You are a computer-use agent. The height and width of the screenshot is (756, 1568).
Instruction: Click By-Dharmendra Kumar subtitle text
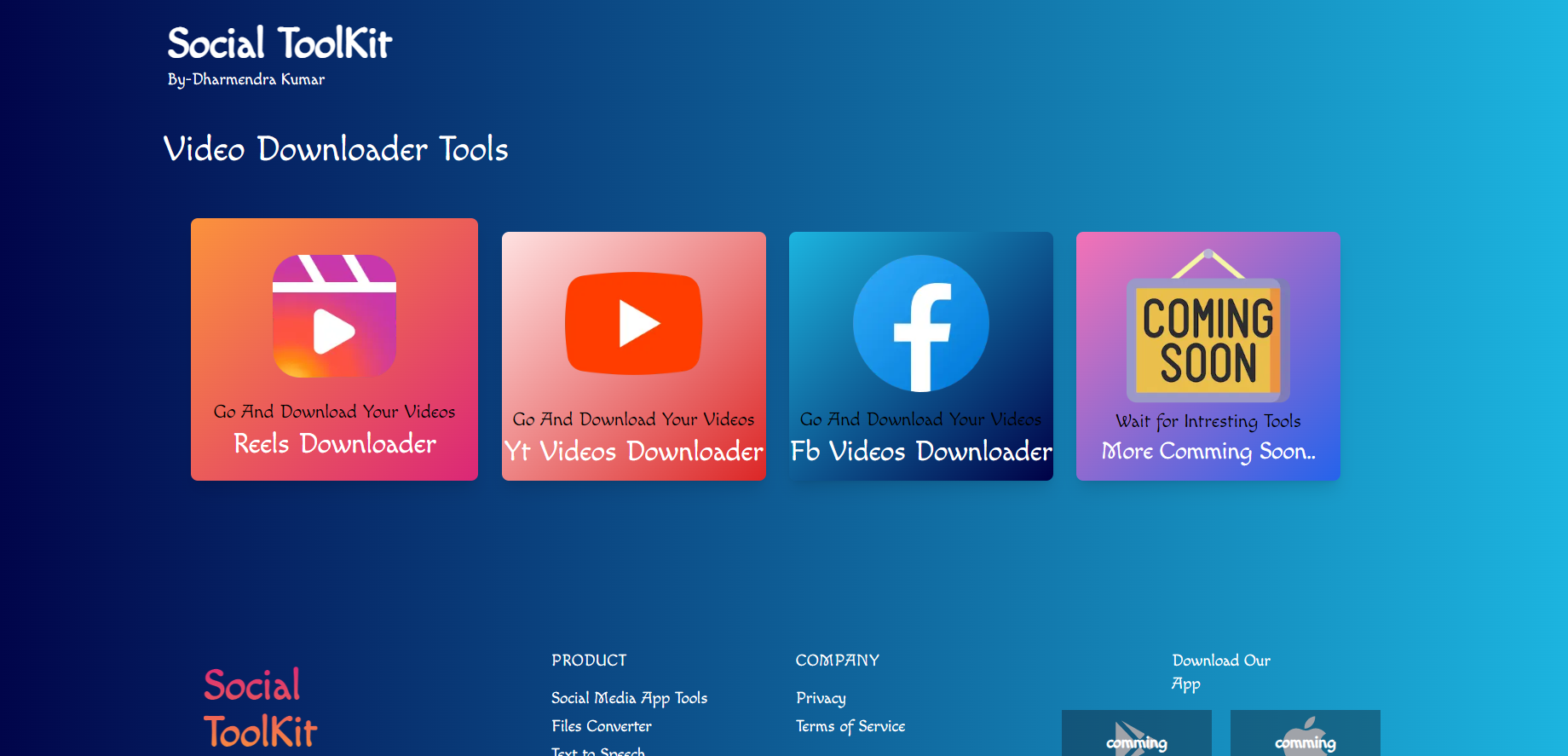[246, 79]
